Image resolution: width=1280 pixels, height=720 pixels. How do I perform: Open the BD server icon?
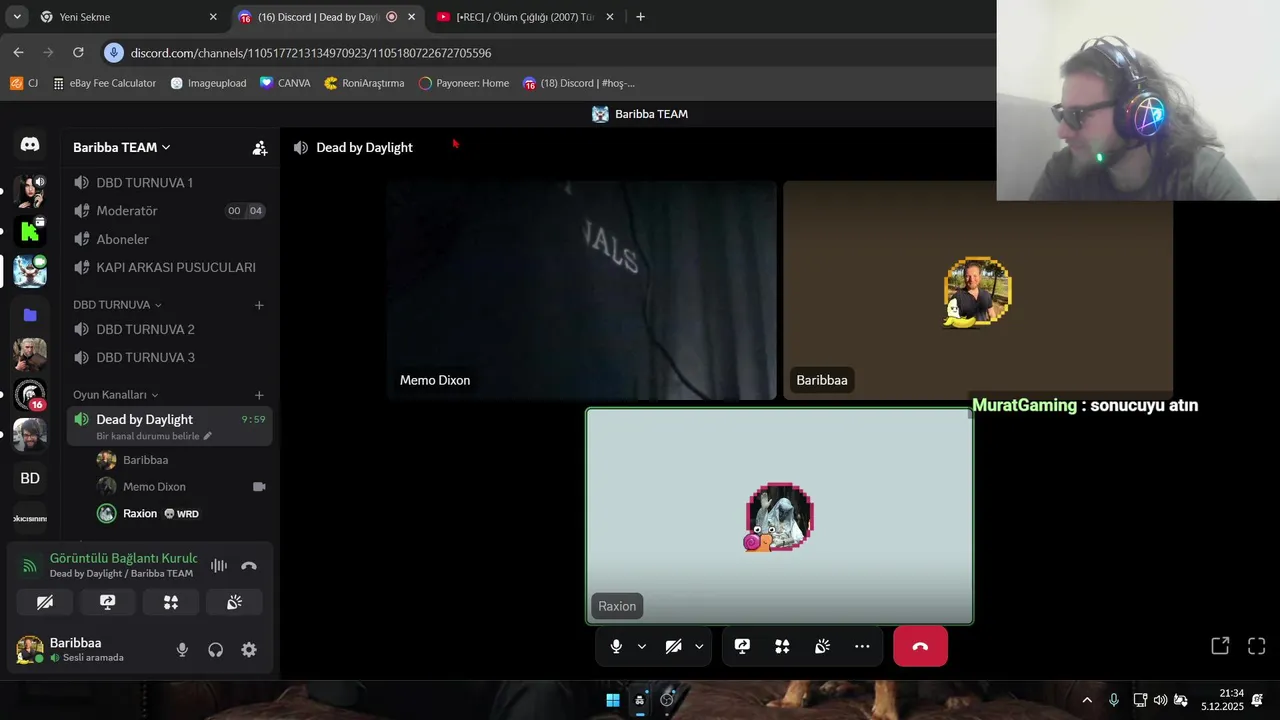(x=30, y=478)
